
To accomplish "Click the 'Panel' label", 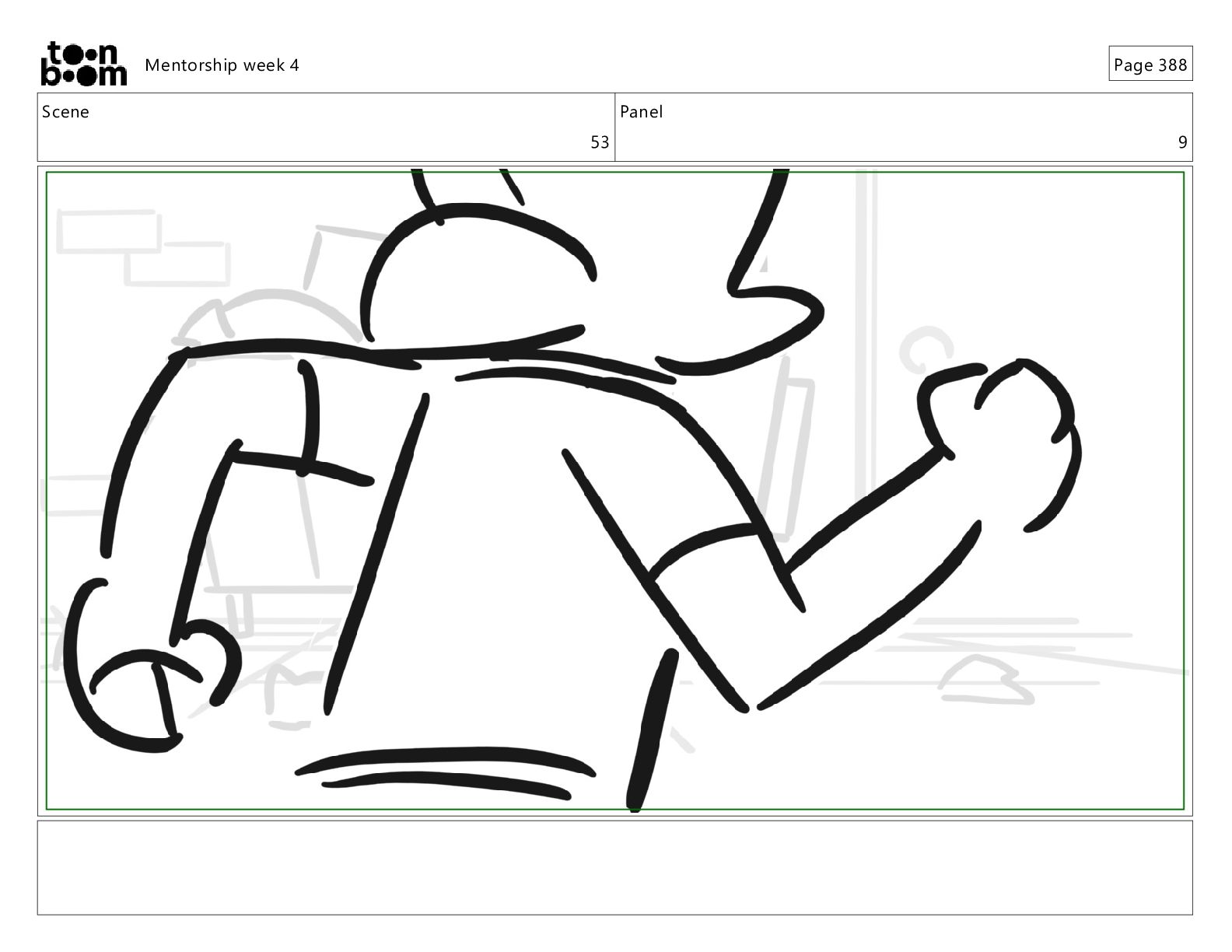I will (642, 112).
